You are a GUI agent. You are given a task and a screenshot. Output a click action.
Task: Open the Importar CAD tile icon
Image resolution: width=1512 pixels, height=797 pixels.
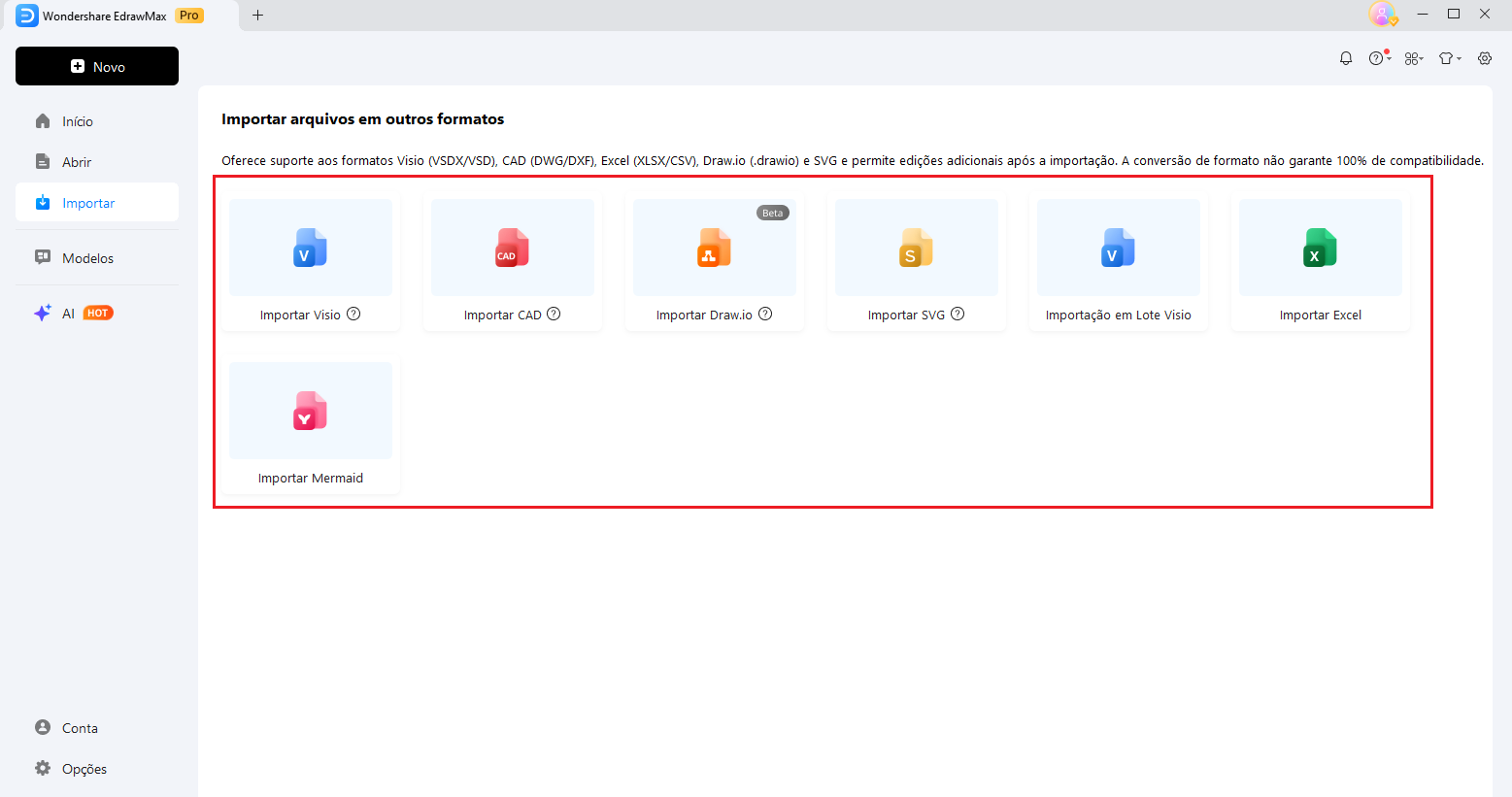(x=512, y=248)
